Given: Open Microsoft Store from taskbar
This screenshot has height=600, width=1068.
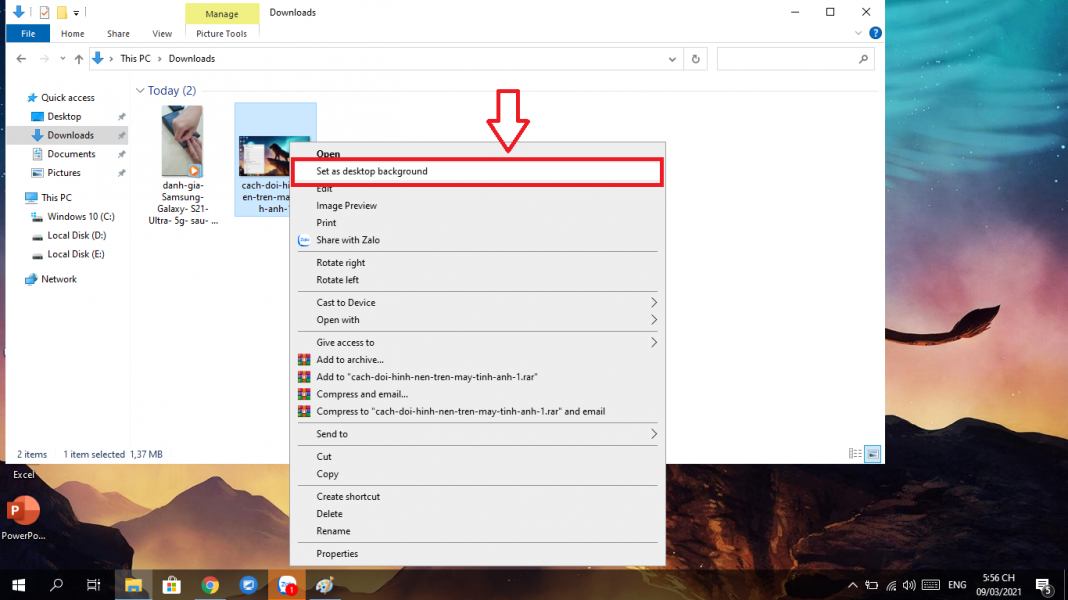Looking at the screenshot, I should pos(171,585).
